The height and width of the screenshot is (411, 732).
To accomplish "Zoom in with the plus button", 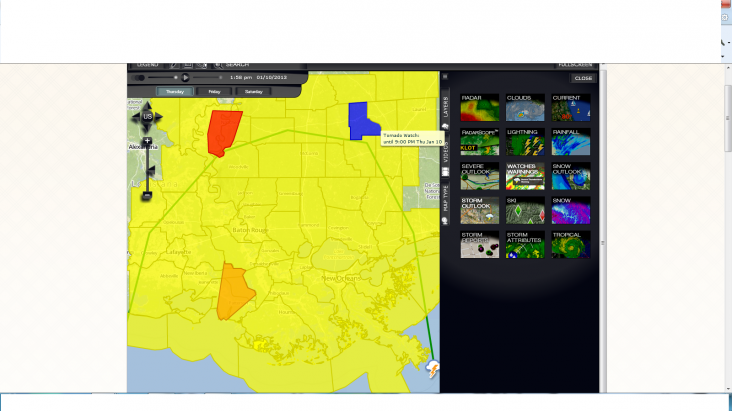I will [148, 142].
